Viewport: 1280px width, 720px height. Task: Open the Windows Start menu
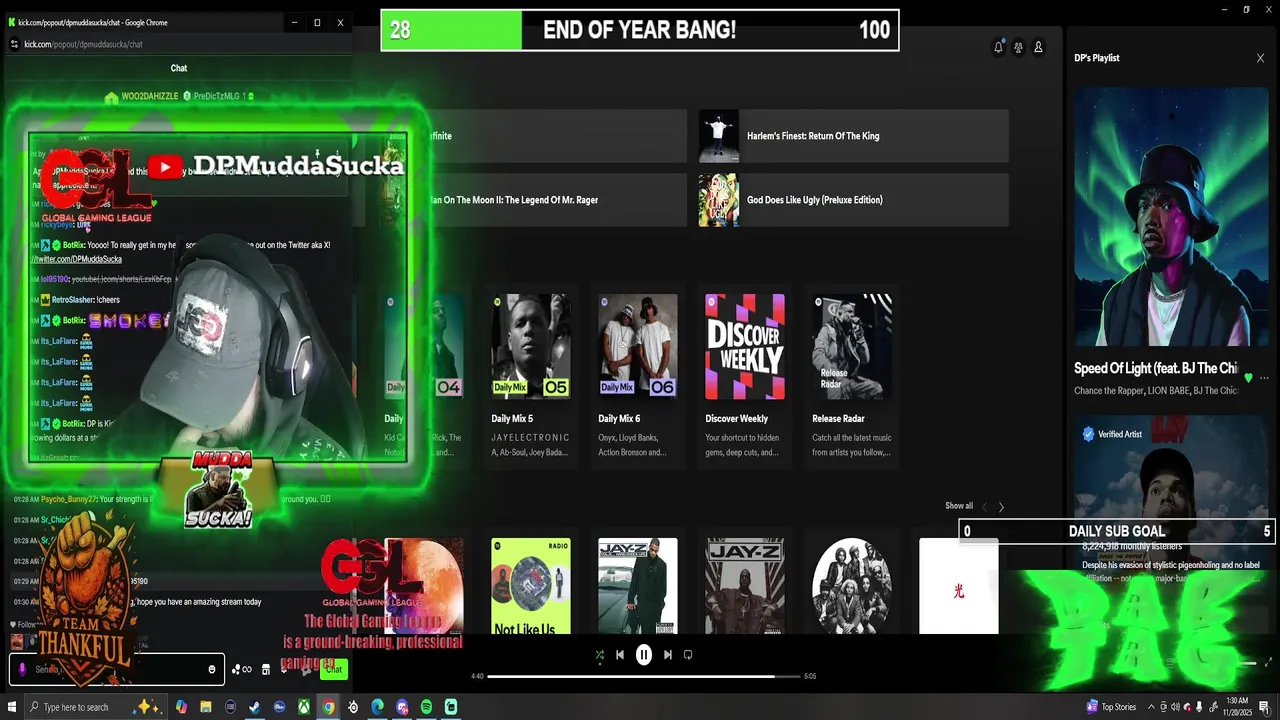click(13, 707)
